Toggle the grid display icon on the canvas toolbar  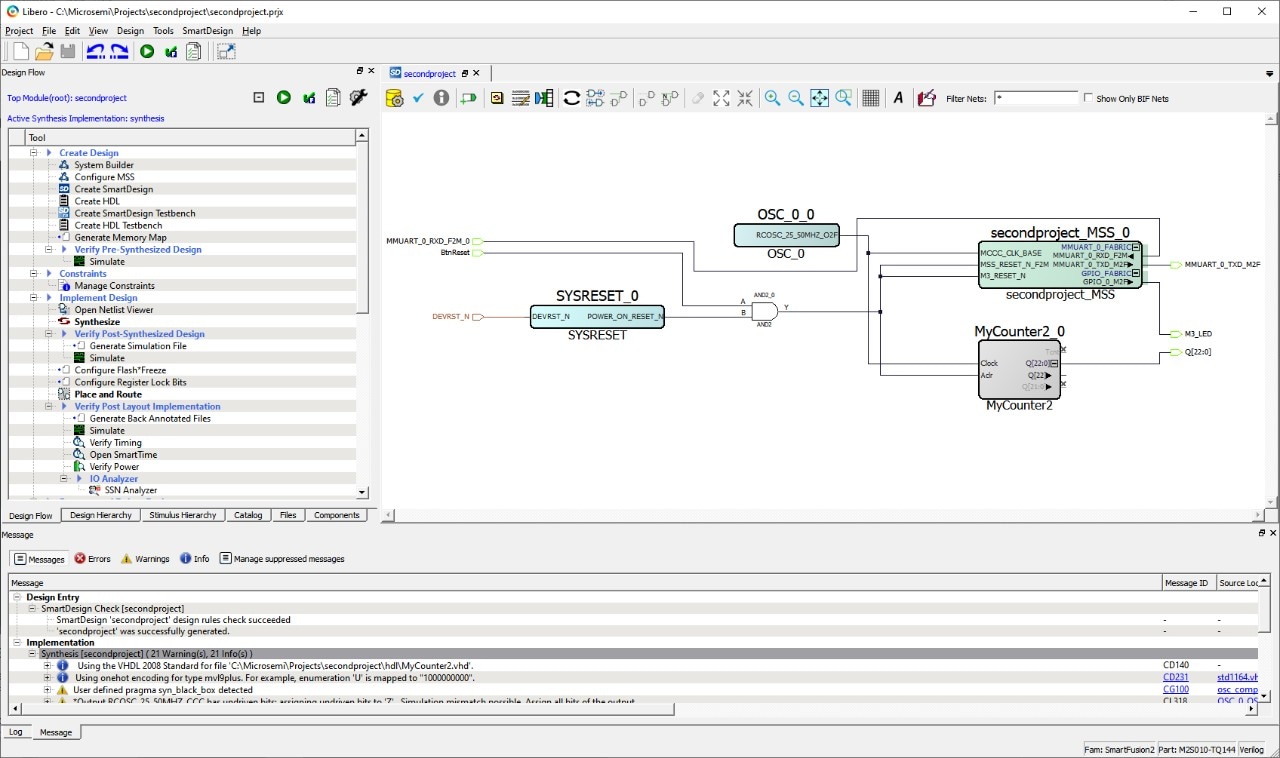(869, 98)
